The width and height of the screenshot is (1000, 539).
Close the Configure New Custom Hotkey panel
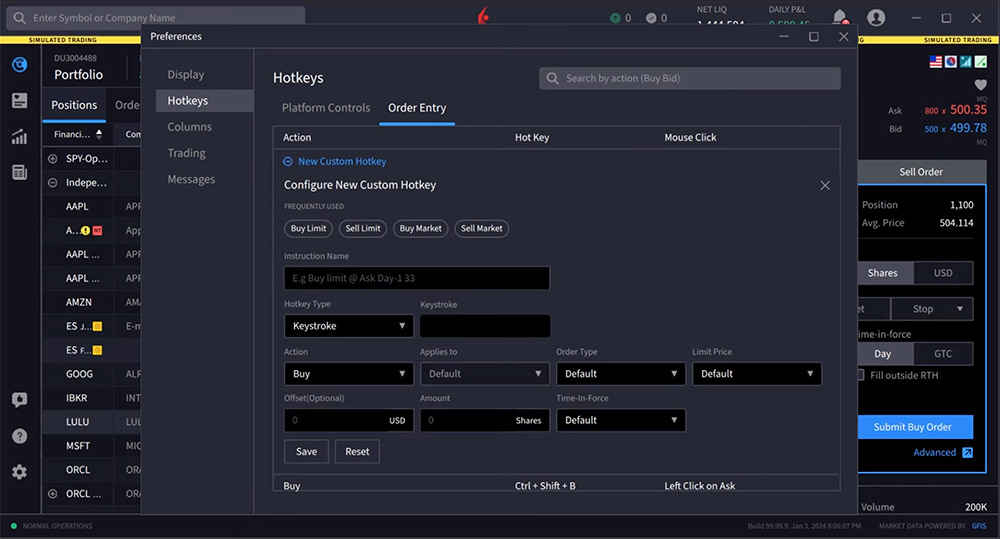coord(825,185)
